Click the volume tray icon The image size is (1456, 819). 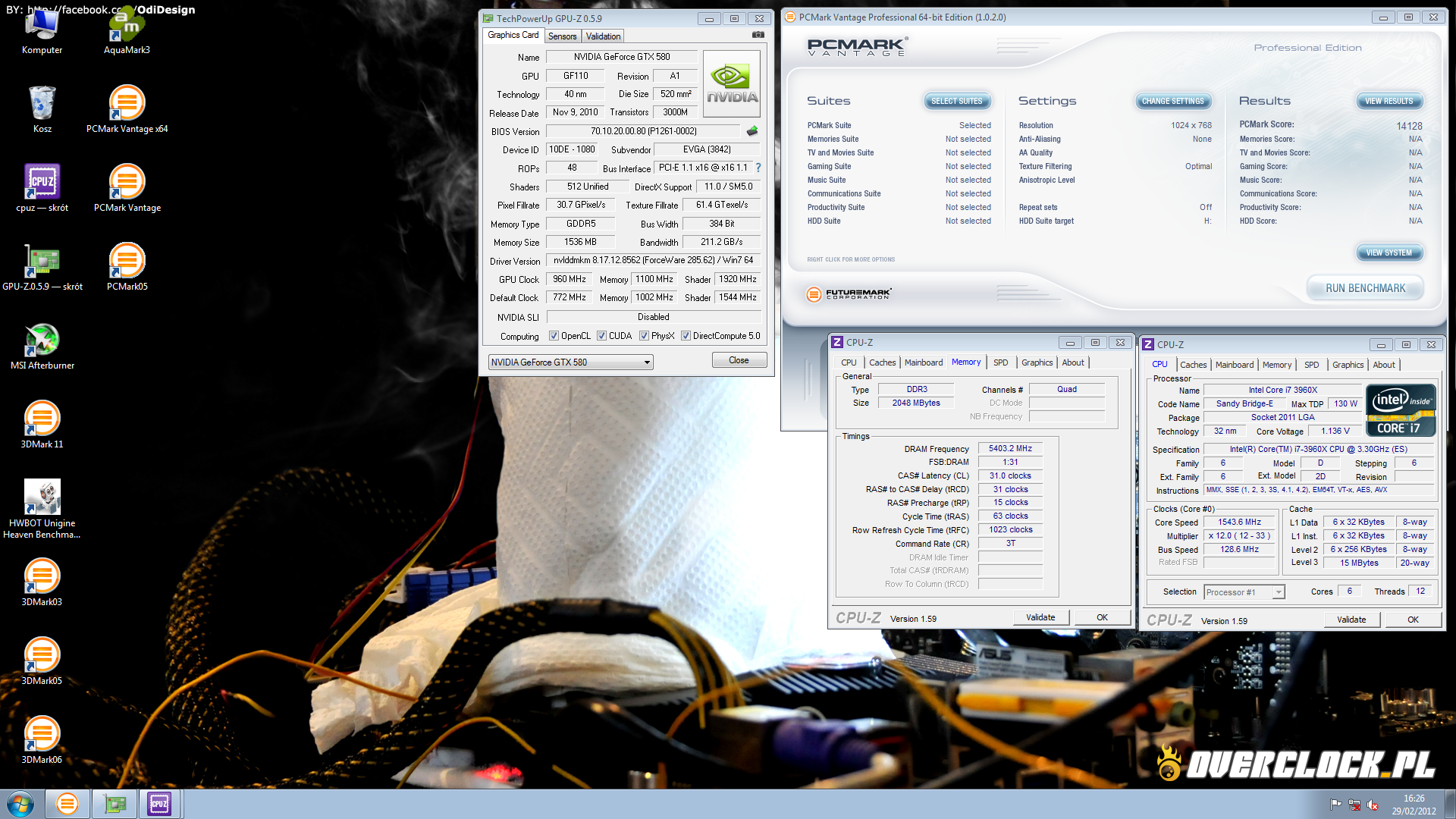click(x=1373, y=805)
